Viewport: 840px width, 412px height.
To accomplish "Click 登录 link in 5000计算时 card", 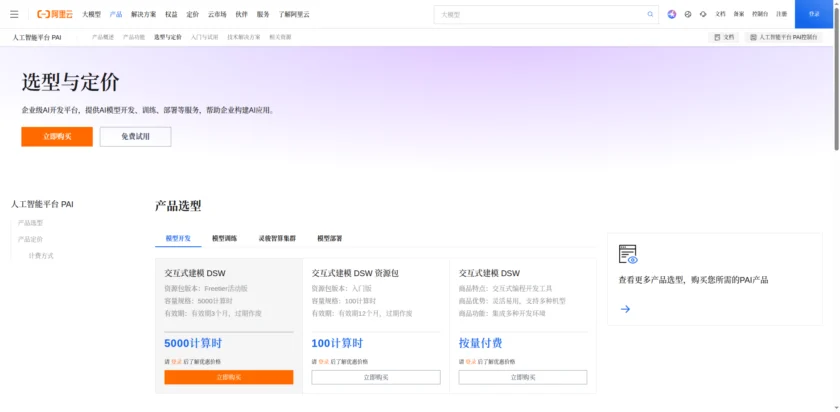I will point(175,362).
